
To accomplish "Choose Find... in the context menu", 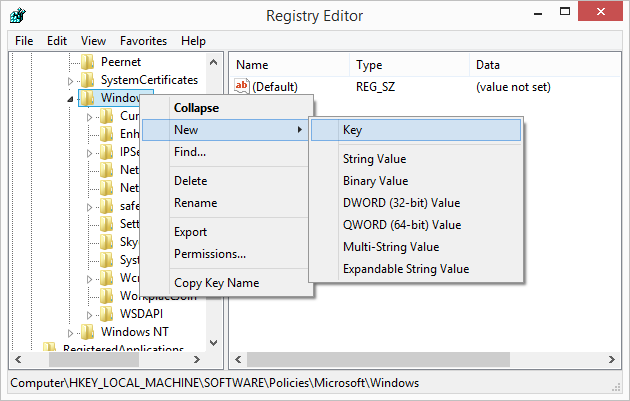I will pyautogui.click(x=228, y=152).
